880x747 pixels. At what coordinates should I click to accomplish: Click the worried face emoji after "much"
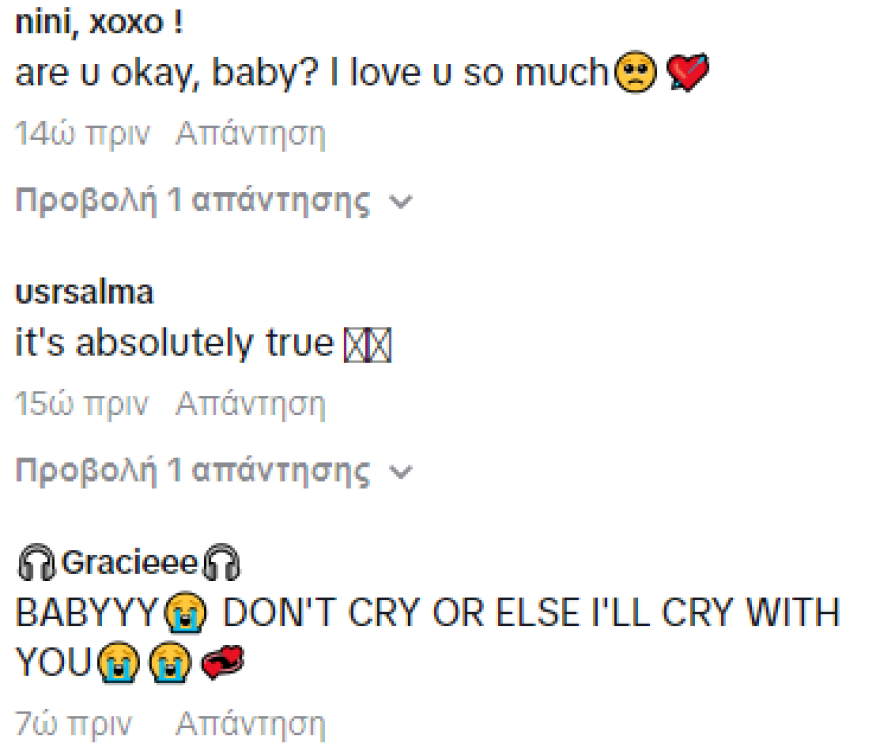[x=635, y=72]
